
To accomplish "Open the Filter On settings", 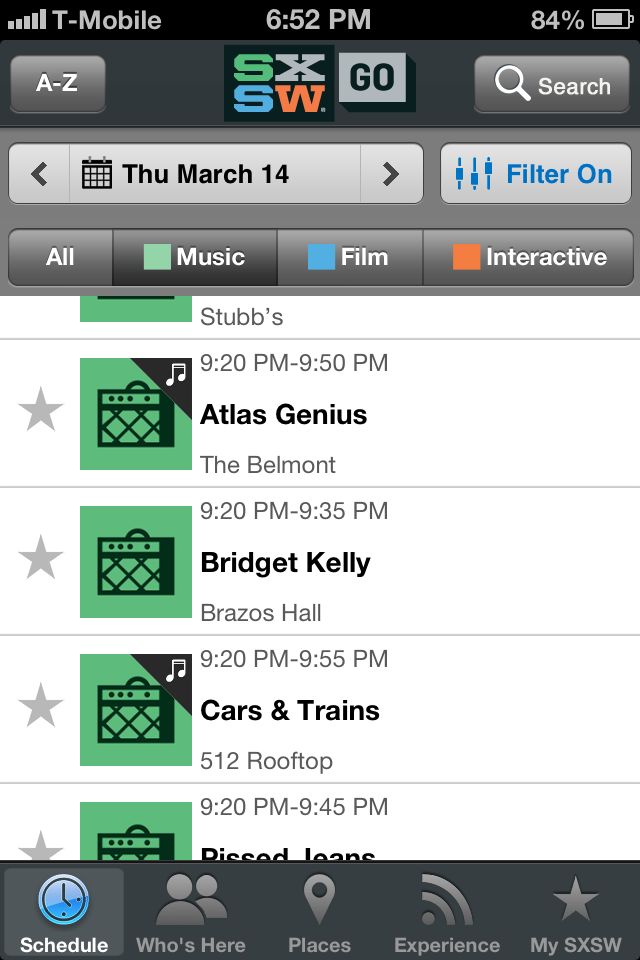I will (x=535, y=174).
